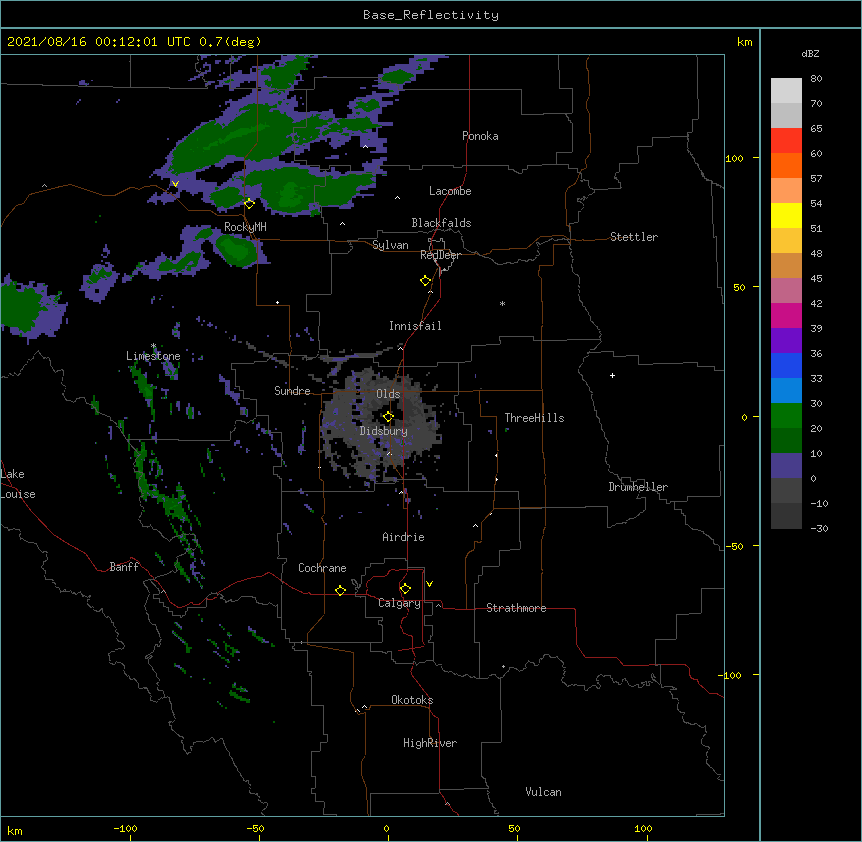Click the Airdrie town label
Viewport: 862px width, 842px height.
(x=403, y=537)
